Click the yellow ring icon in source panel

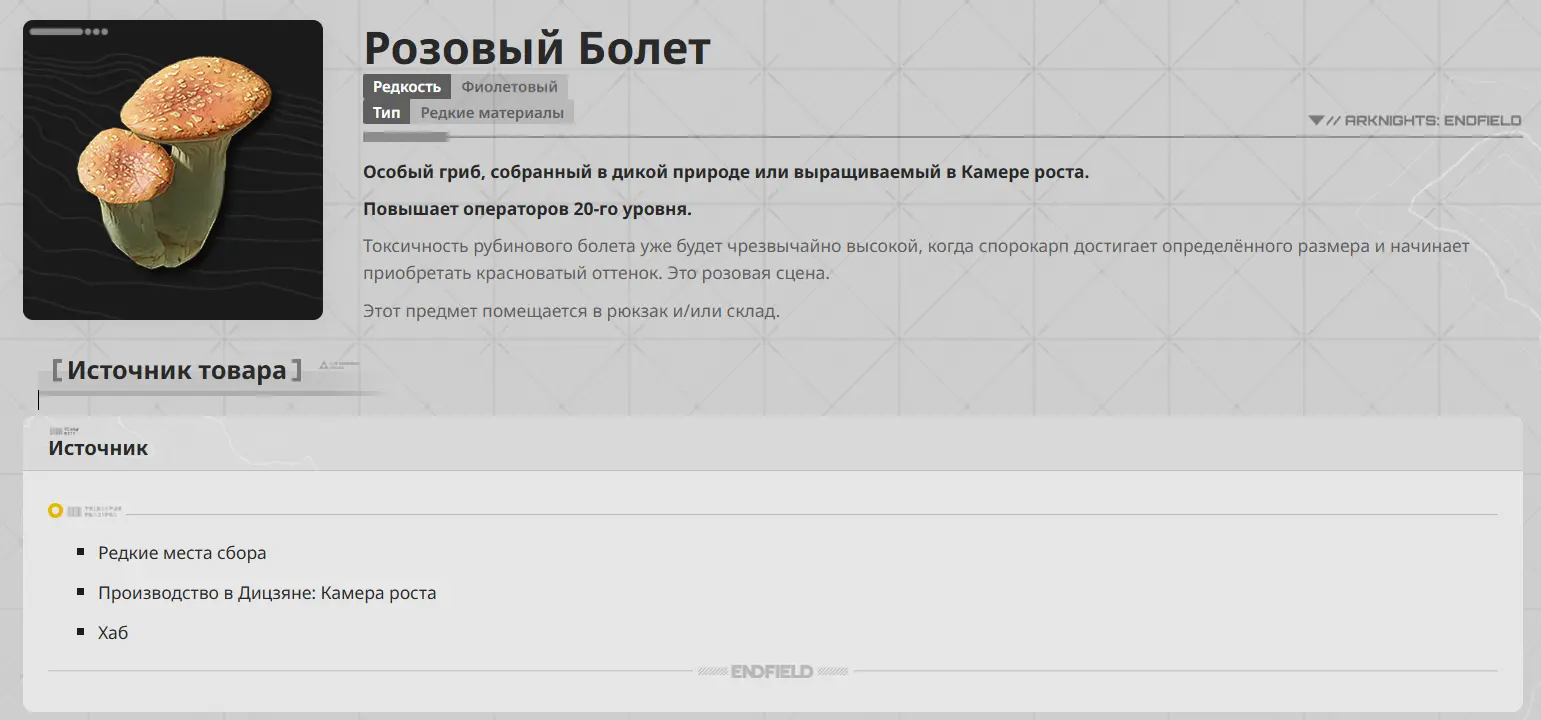click(55, 511)
